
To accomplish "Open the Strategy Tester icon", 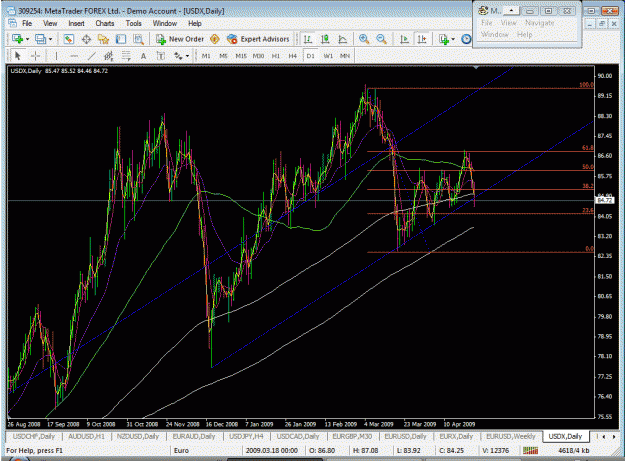I will 138,39.
